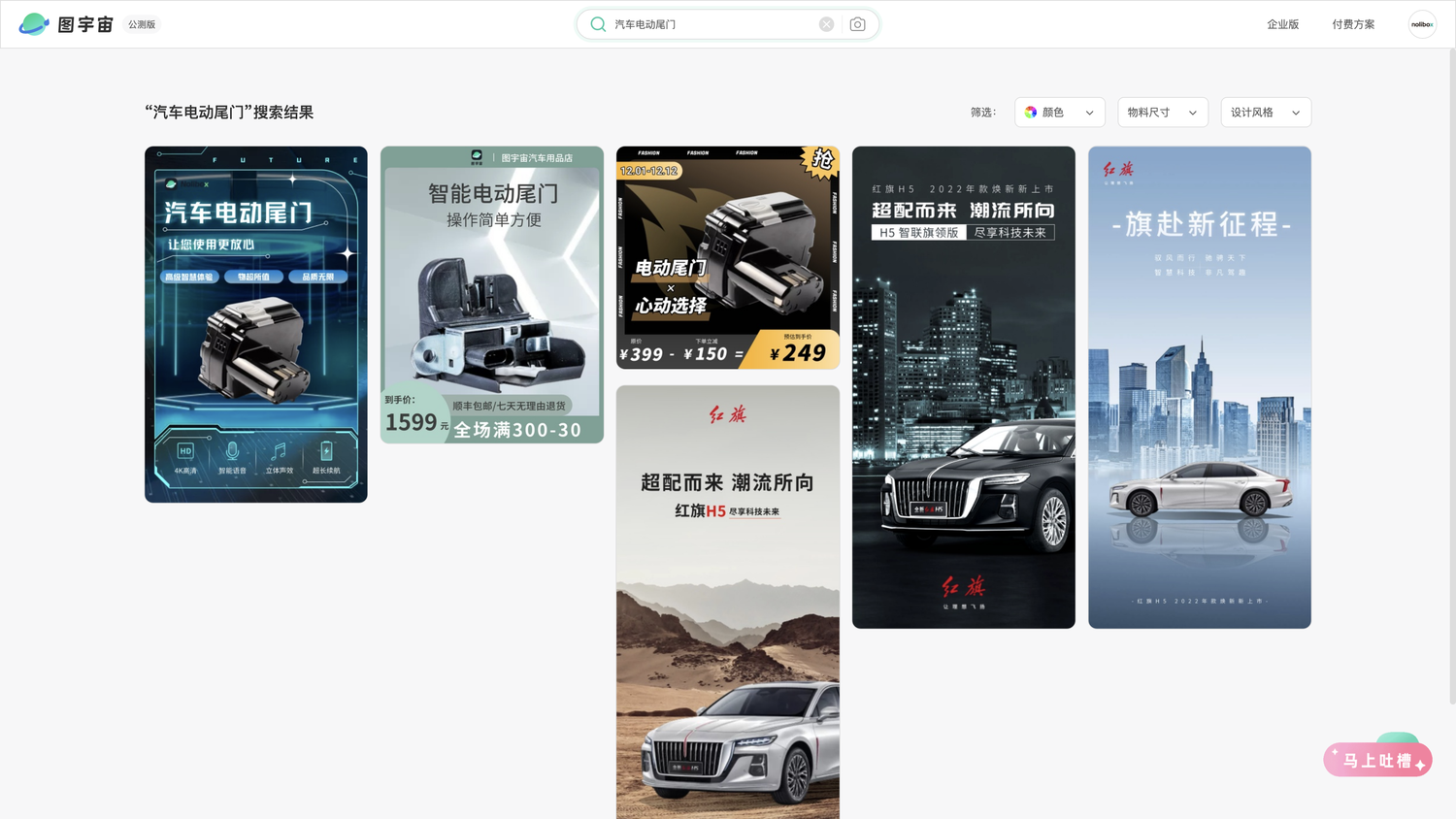Open the 物料尺寸 size filter dropdown
1456x819 pixels.
1163,113
